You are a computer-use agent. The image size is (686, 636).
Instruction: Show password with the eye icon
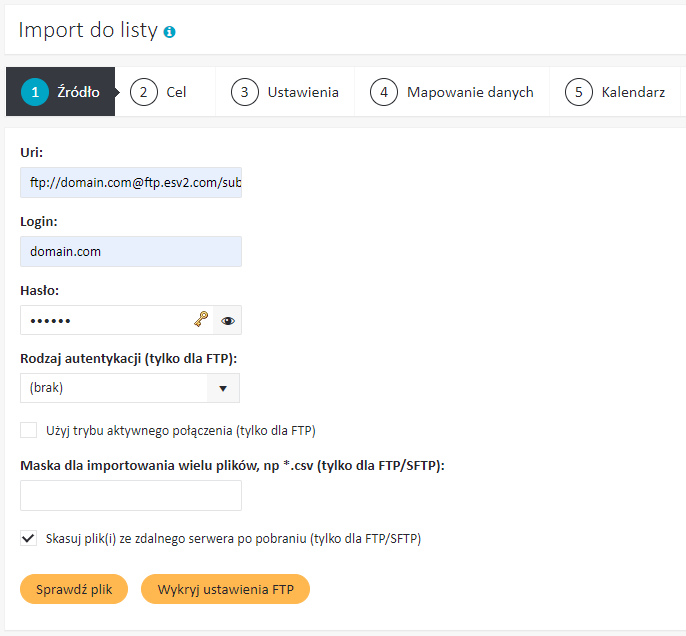pos(228,321)
